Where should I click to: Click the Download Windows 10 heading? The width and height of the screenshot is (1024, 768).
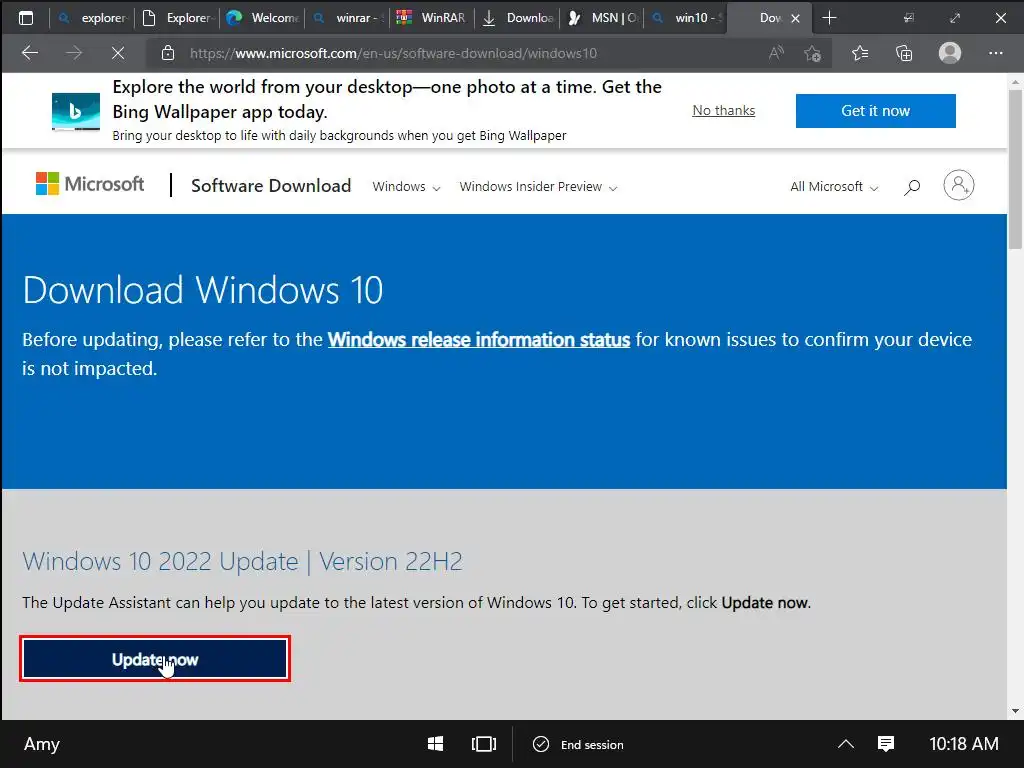coord(202,290)
